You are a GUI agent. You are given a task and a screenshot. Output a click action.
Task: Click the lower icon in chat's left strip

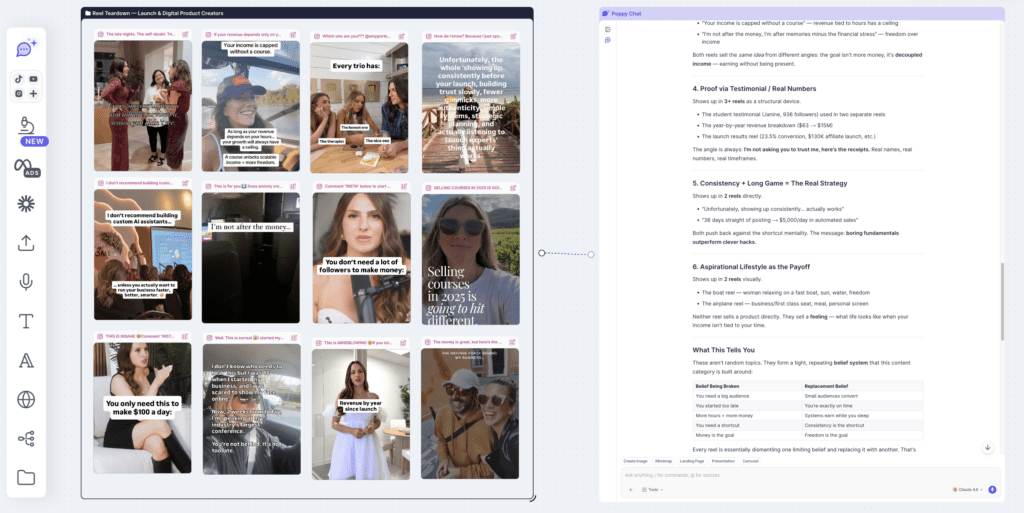click(607, 40)
